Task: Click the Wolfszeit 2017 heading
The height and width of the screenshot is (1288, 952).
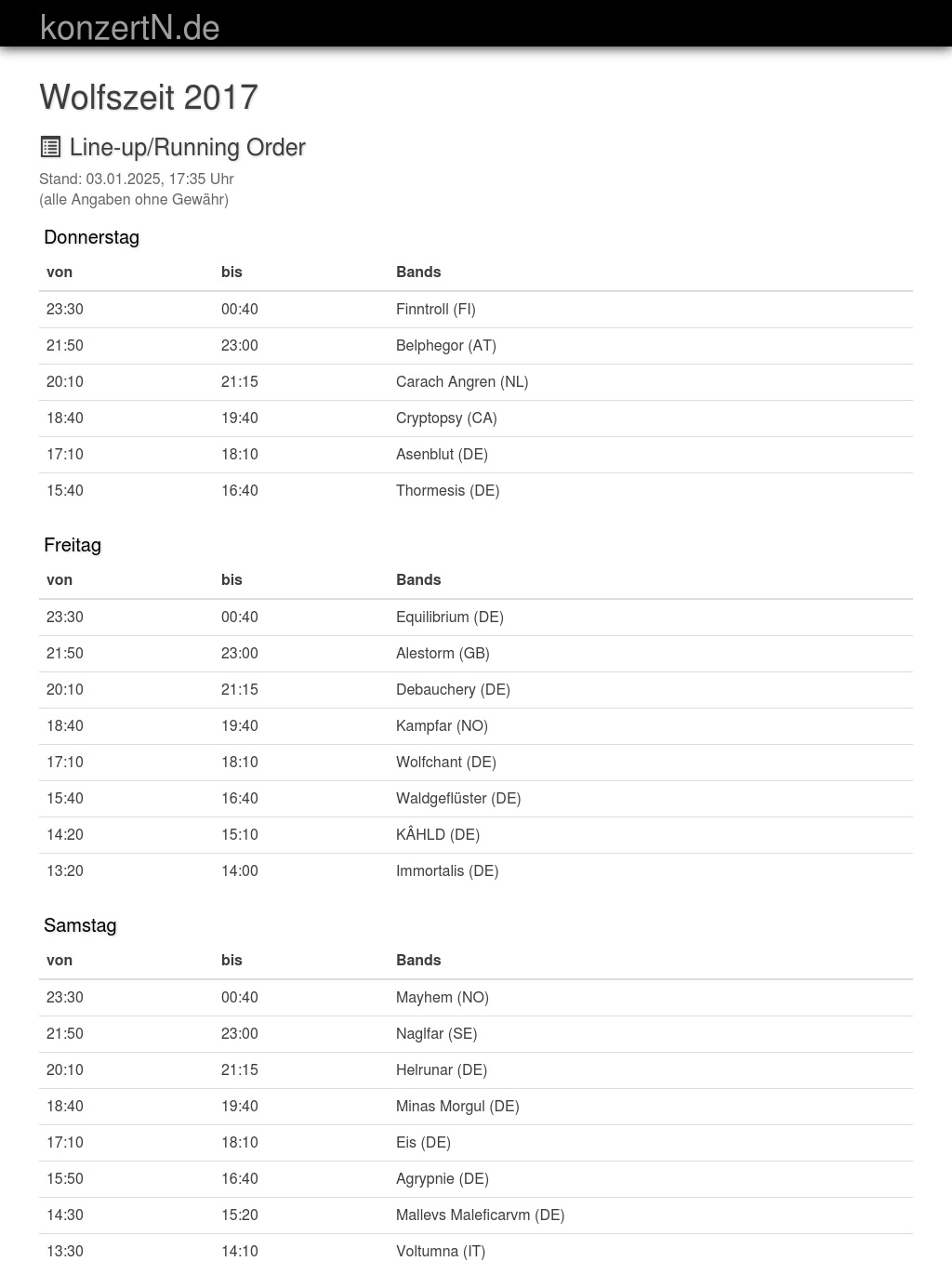Action: click(149, 97)
